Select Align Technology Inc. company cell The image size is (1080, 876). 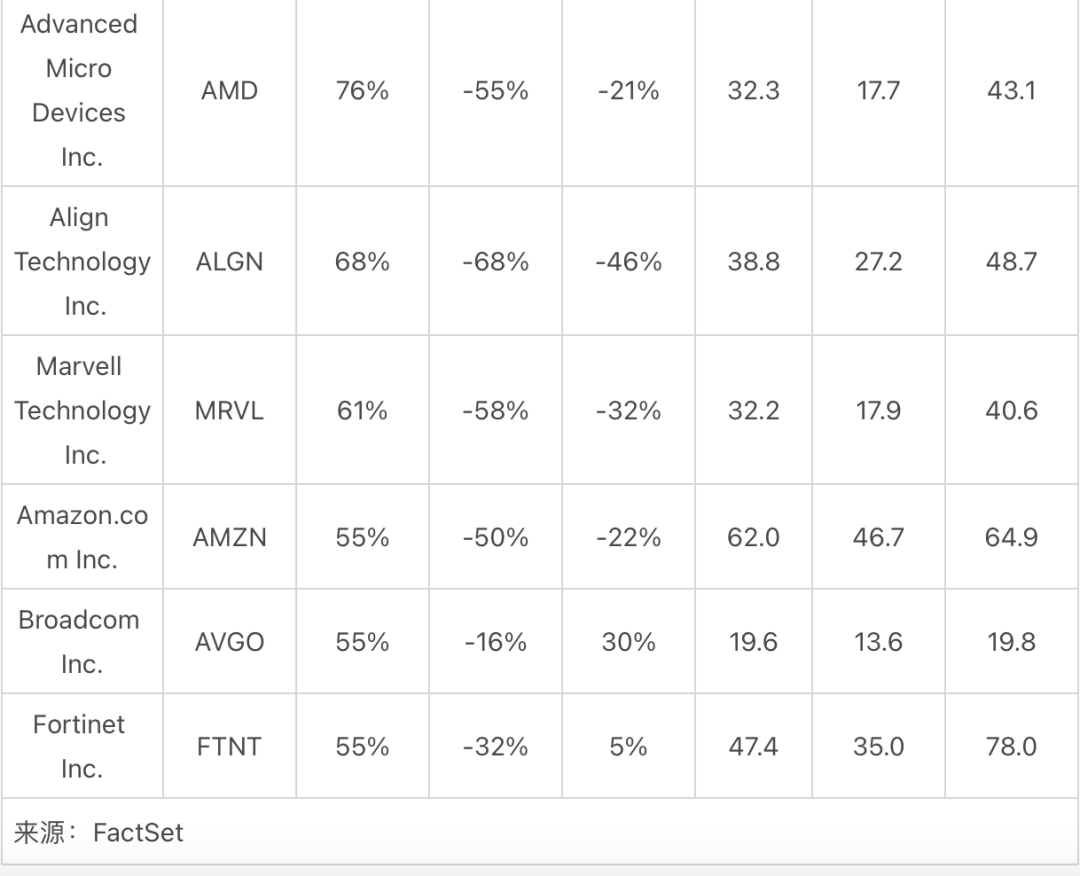[82, 262]
